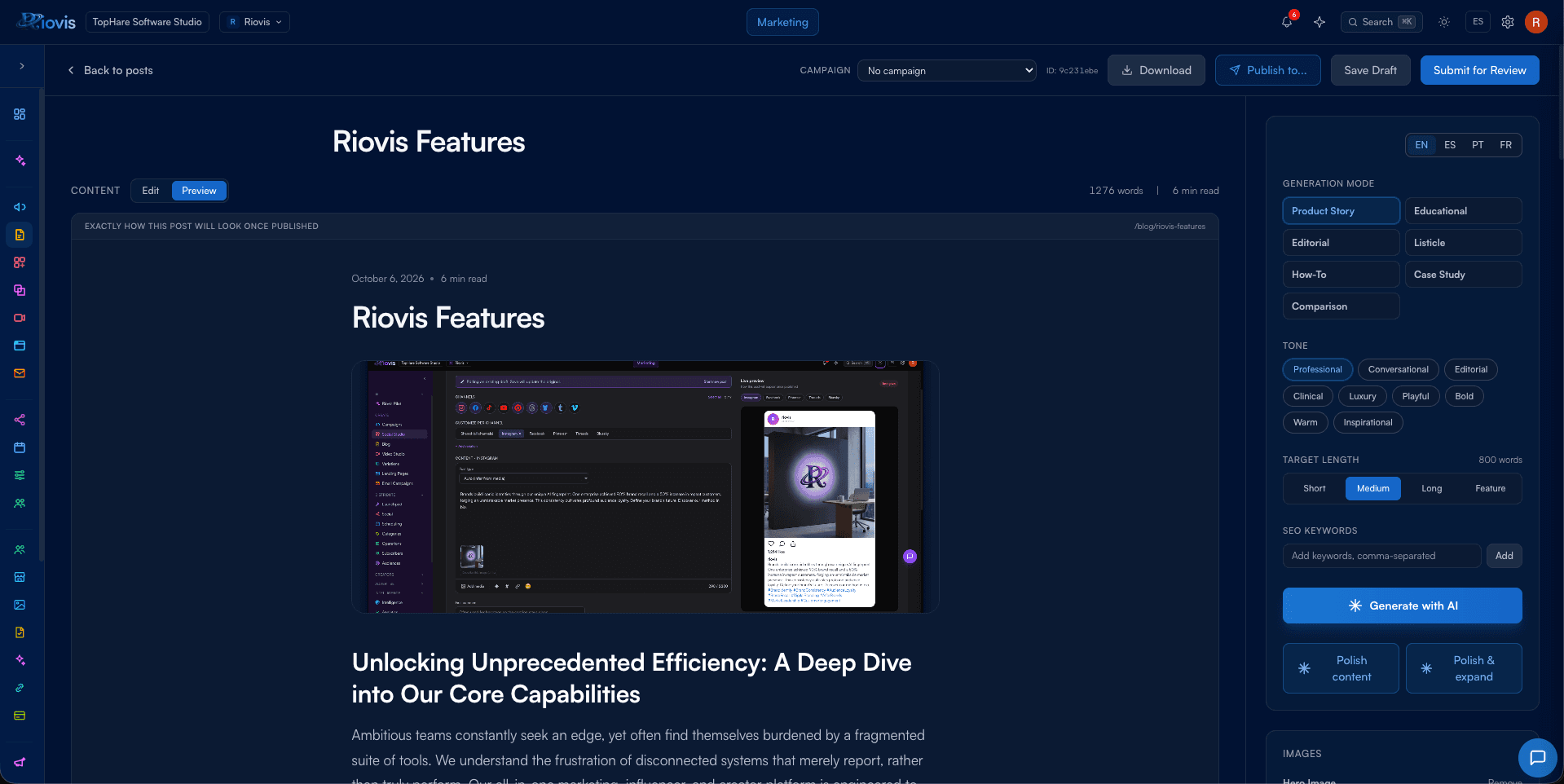The image size is (1564, 784).
Task: Click the hero screenshot image in preview
Action: coord(645,487)
